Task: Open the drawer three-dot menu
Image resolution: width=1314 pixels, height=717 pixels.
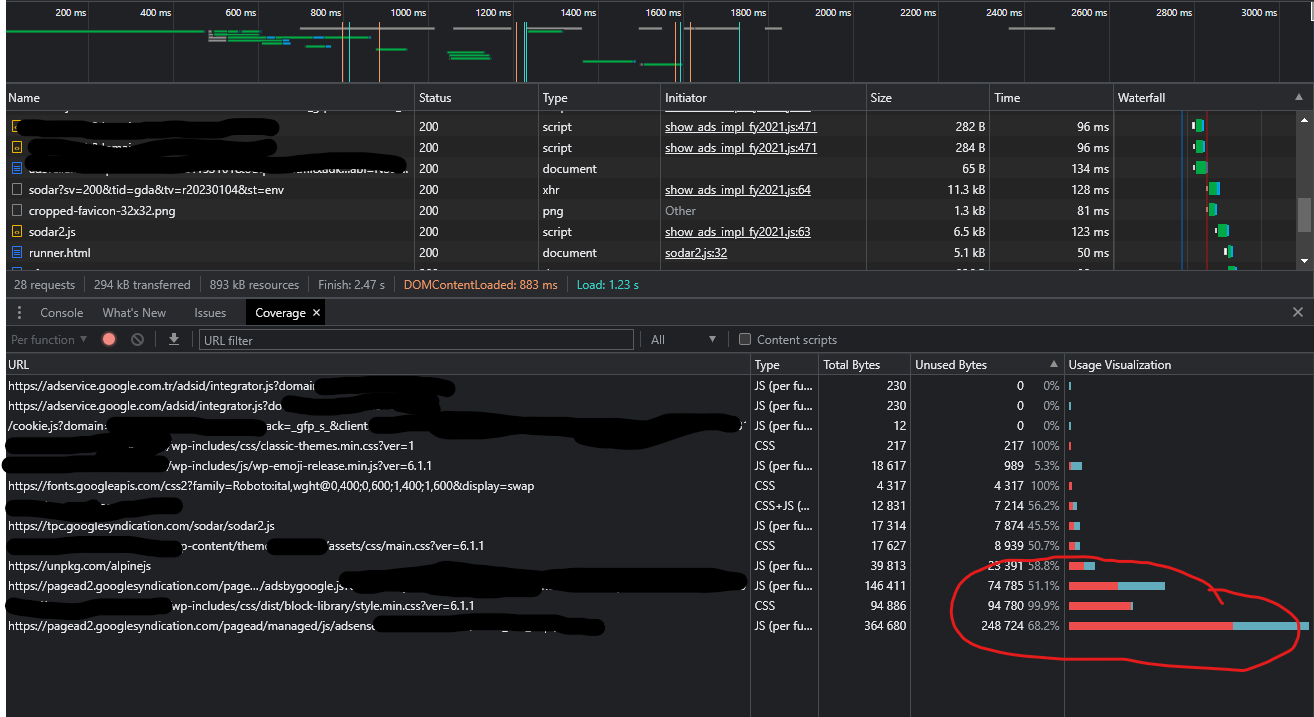Action: tap(19, 313)
